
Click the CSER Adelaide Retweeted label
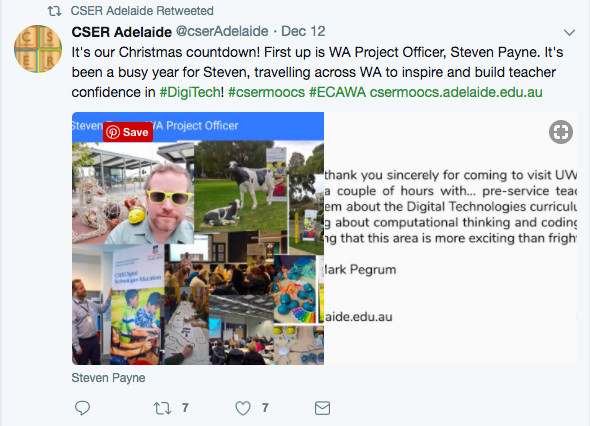coord(142,11)
